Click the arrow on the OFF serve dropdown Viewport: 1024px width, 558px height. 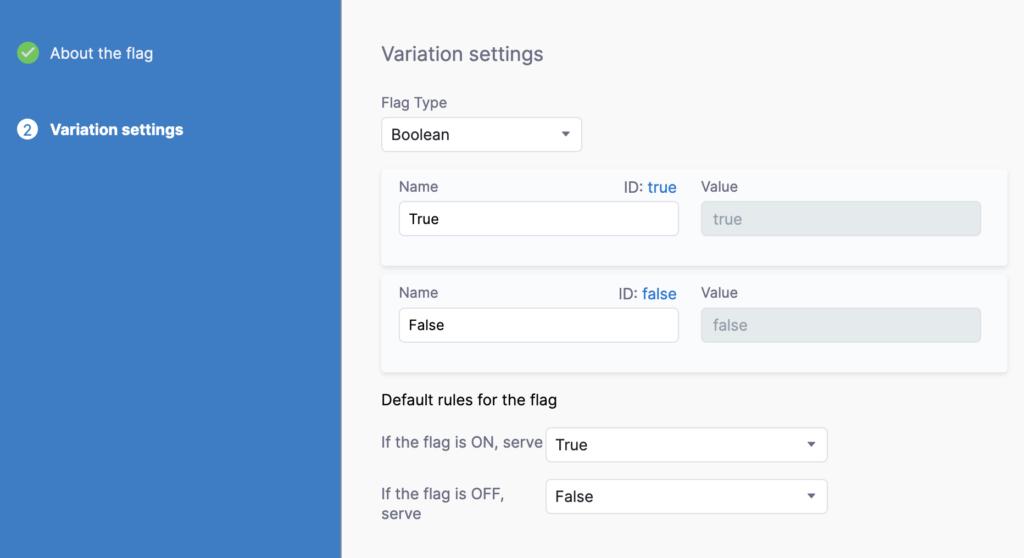click(811, 496)
